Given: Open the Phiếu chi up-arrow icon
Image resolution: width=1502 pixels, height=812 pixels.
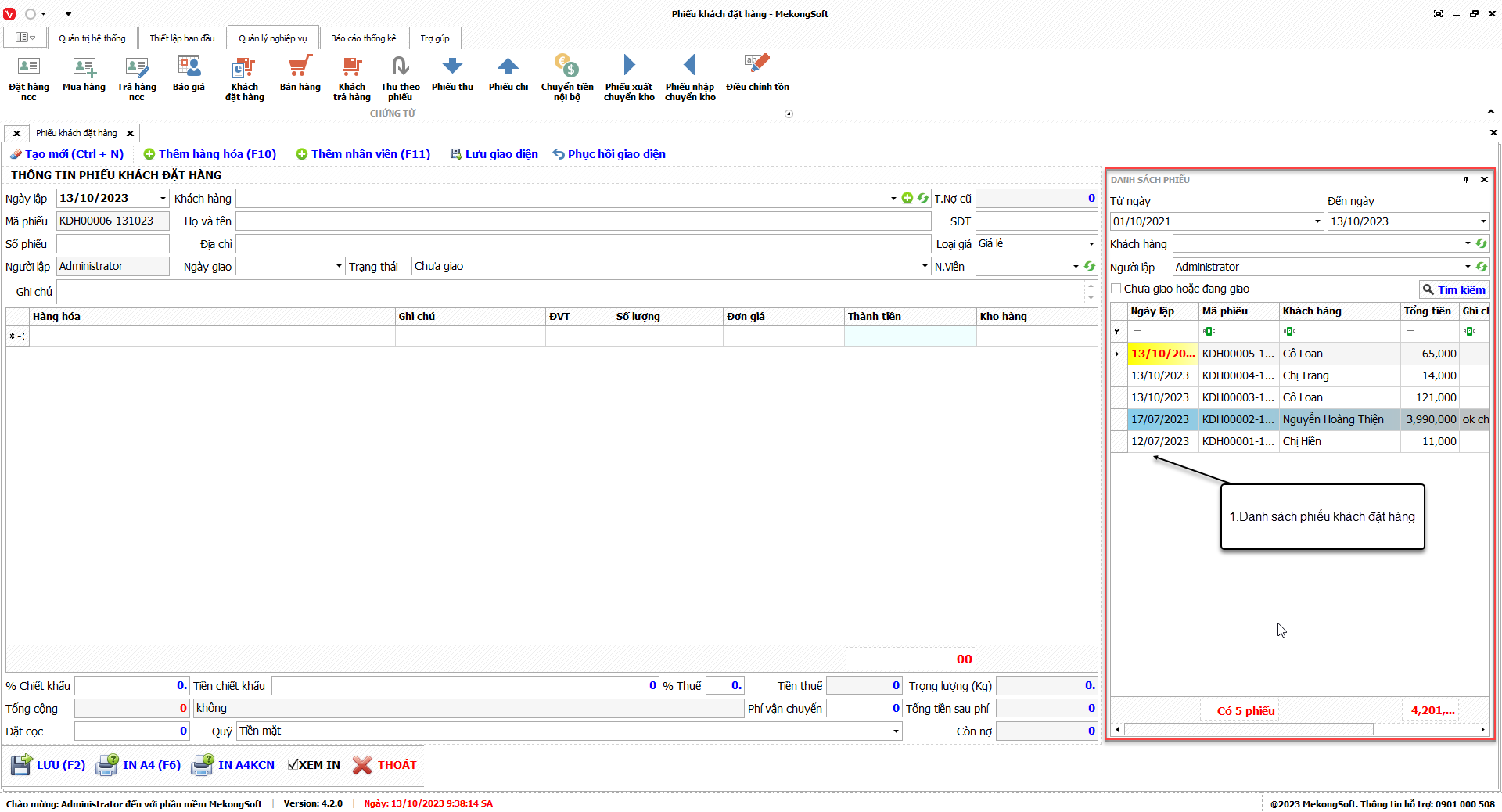Looking at the screenshot, I should [508, 67].
